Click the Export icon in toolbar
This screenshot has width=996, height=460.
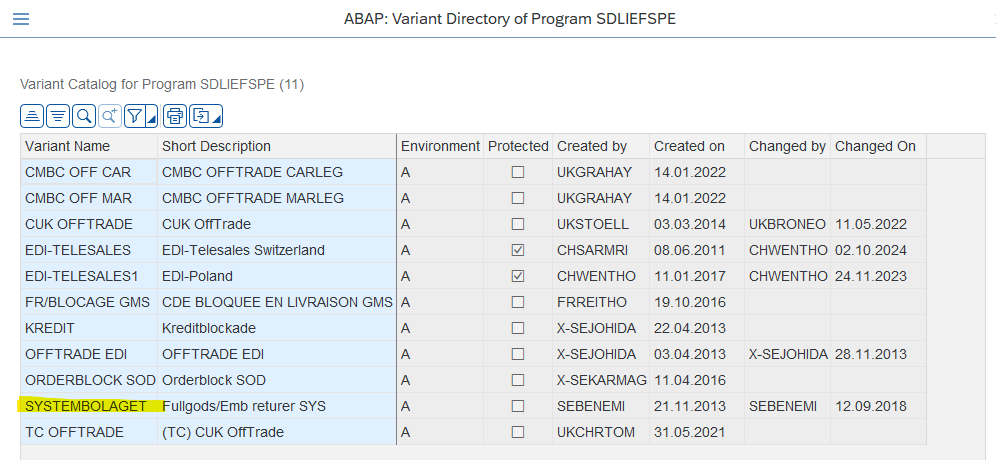[x=201, y=115]
